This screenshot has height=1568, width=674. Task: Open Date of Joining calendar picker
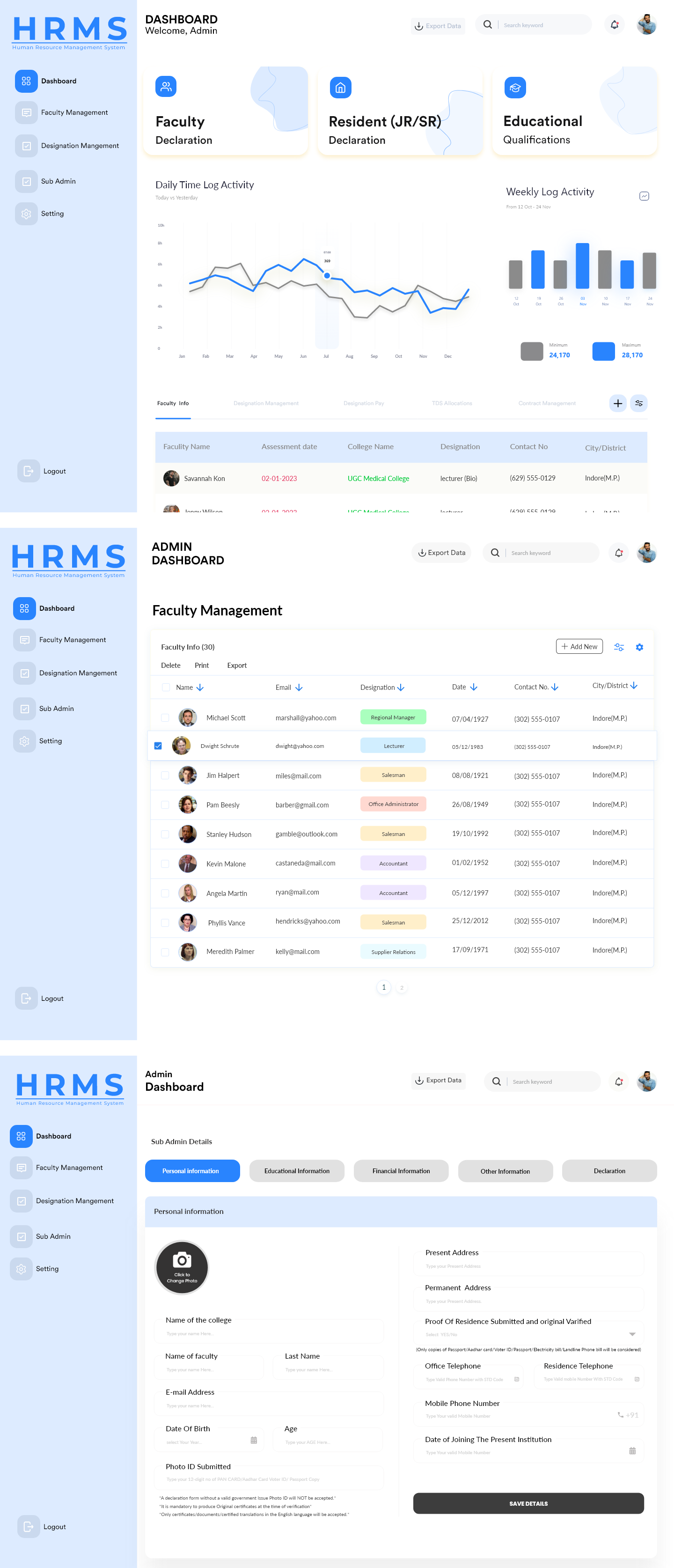[x=632, y=1451]
